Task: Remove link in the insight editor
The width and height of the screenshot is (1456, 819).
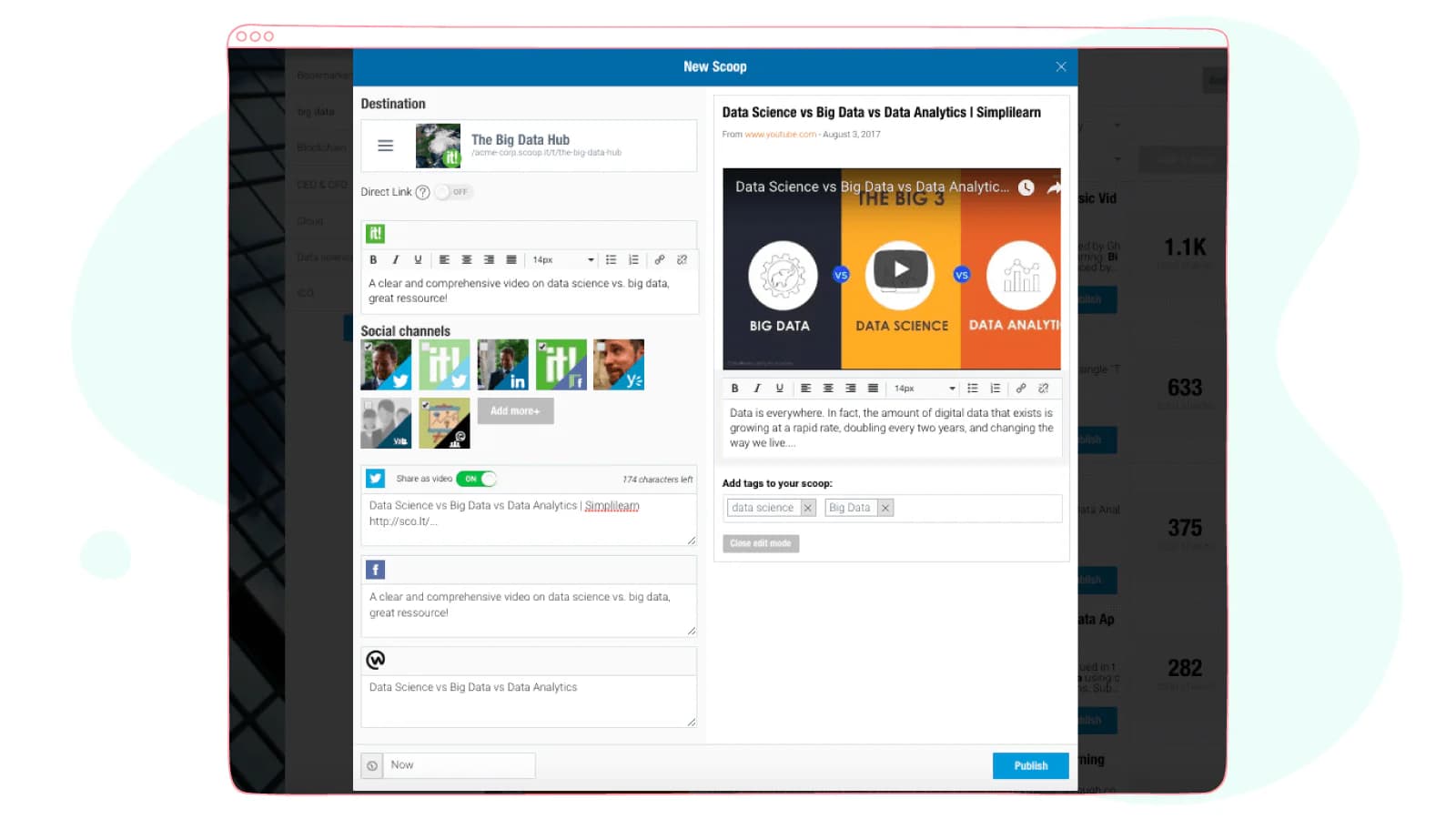Action: (682, 260)
